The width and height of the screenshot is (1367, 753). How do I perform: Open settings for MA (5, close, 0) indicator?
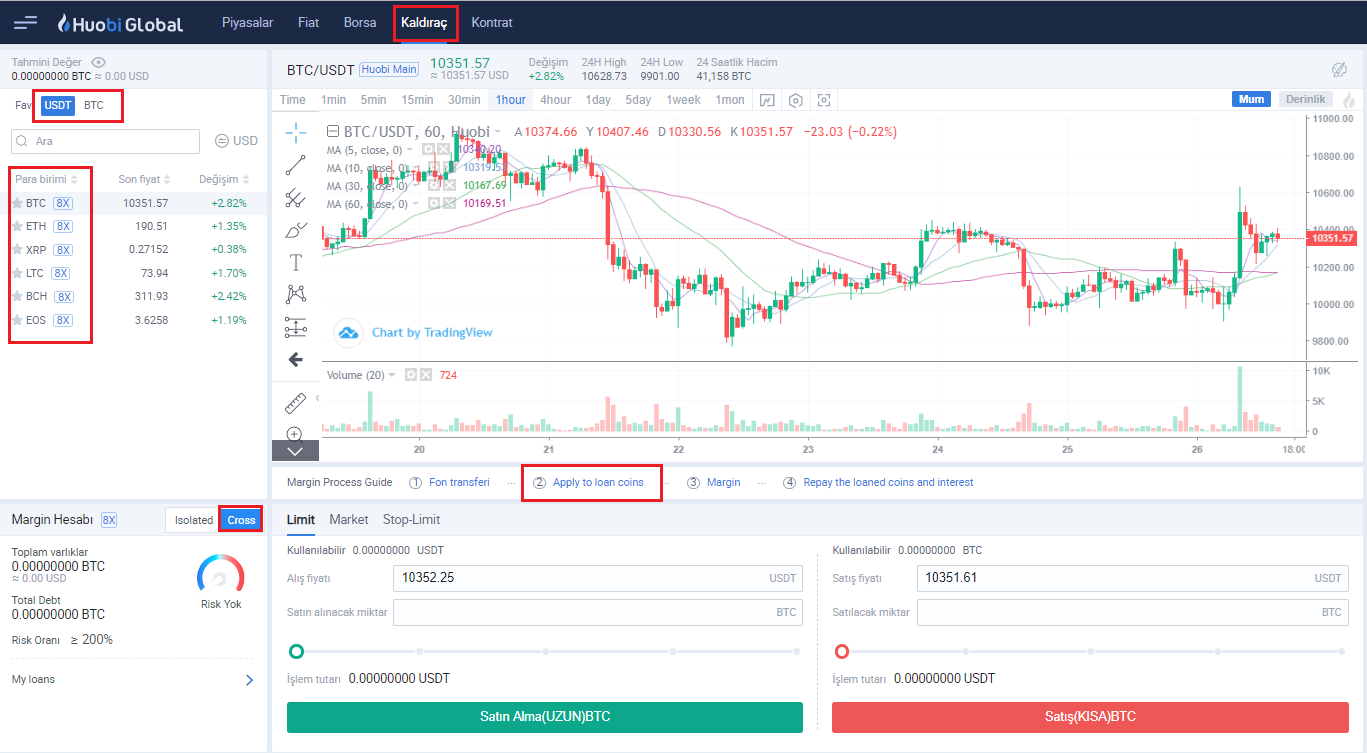tap(429, 150)
